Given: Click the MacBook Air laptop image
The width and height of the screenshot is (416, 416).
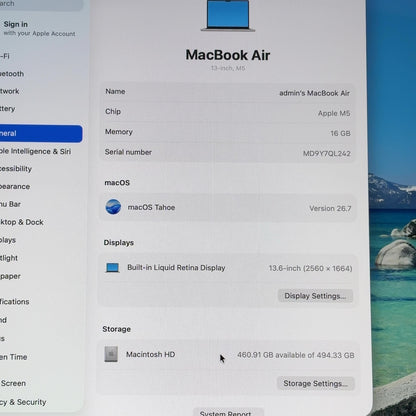Looking at the screenshot, I should [228, 15].
